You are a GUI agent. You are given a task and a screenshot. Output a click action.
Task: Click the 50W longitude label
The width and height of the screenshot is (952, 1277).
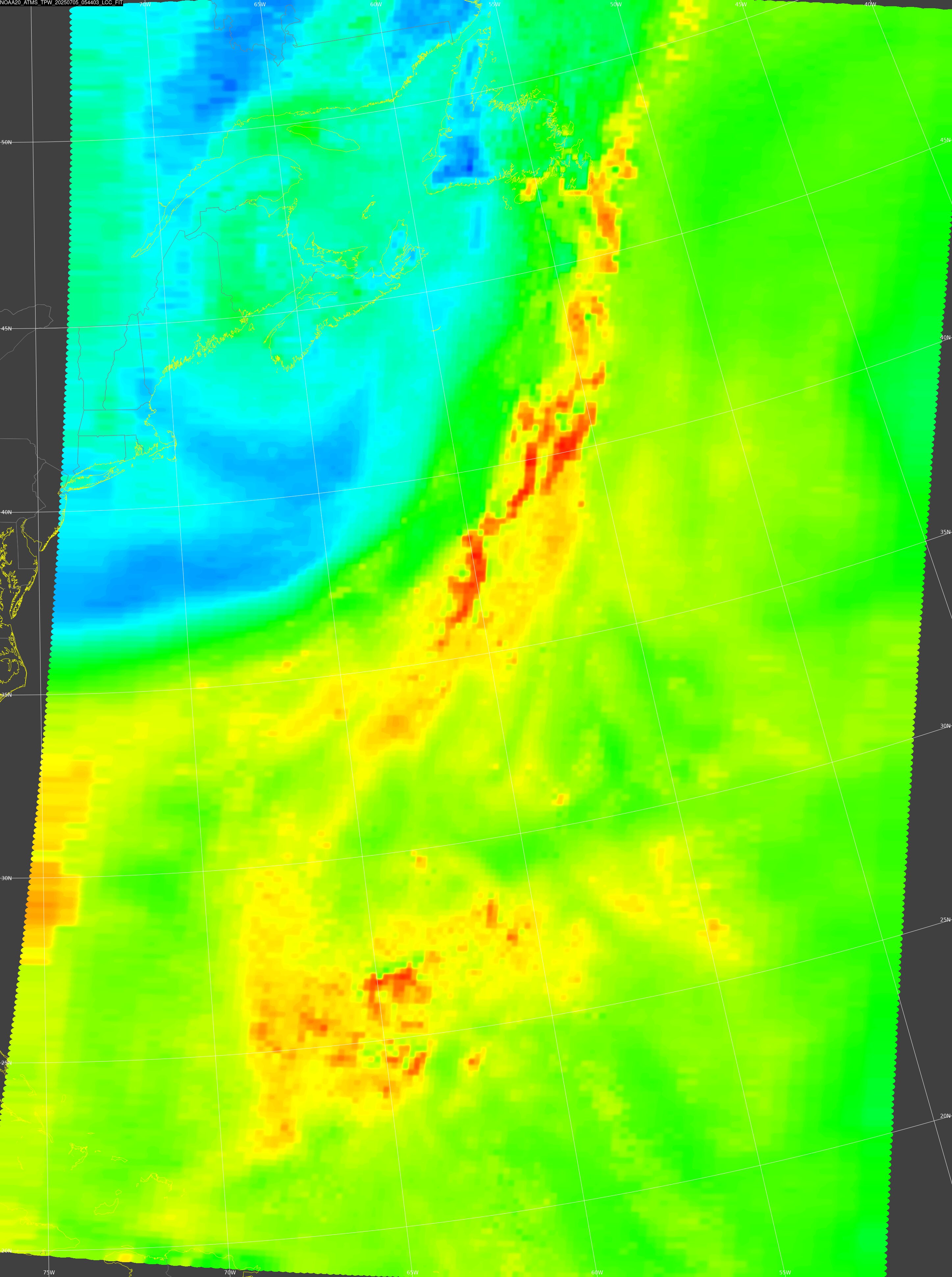coord(615,5)
